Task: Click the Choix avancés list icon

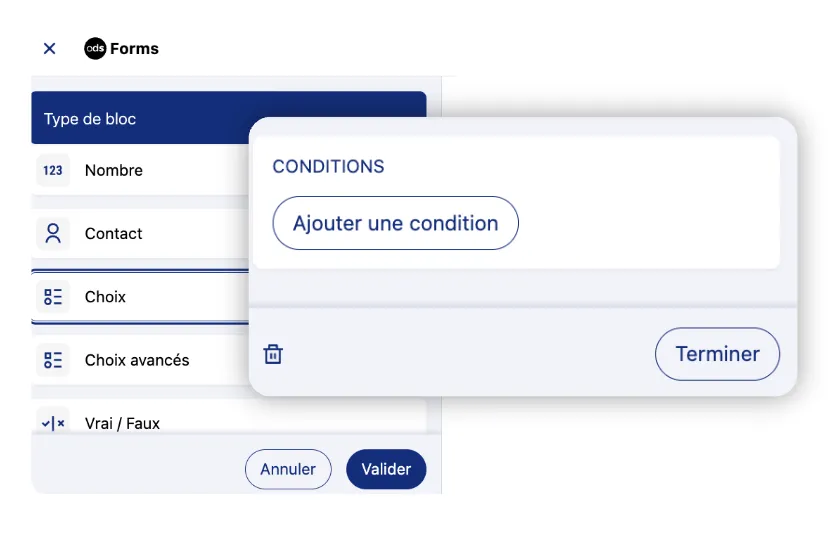Action: (x=53, y=360)
